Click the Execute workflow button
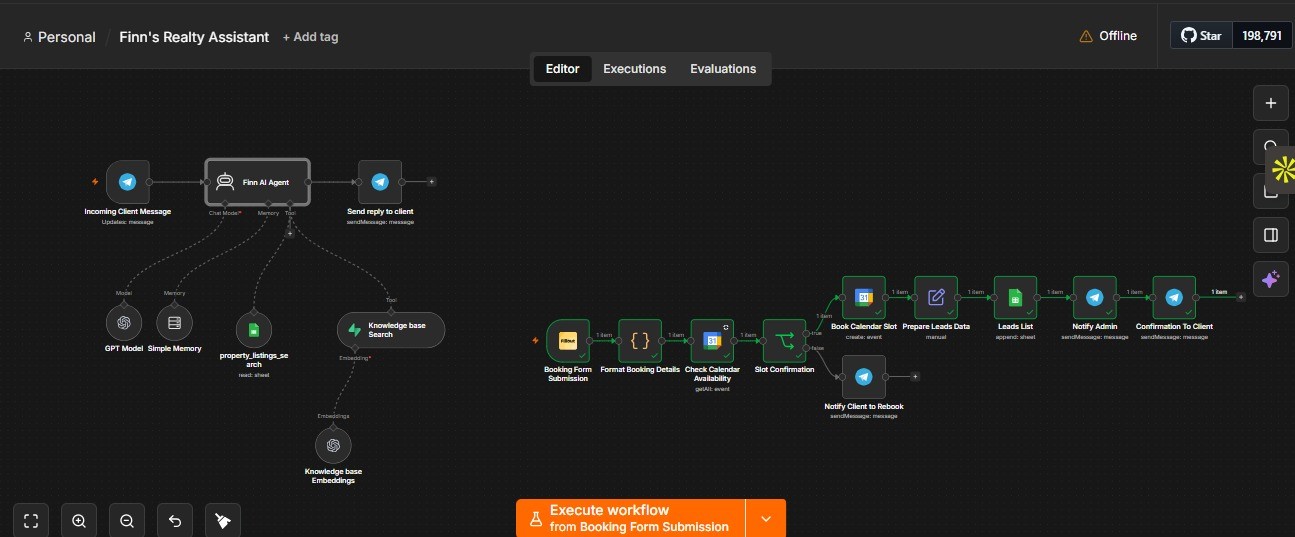This screenshot has height=537, width=1295. tap(630, 518)
